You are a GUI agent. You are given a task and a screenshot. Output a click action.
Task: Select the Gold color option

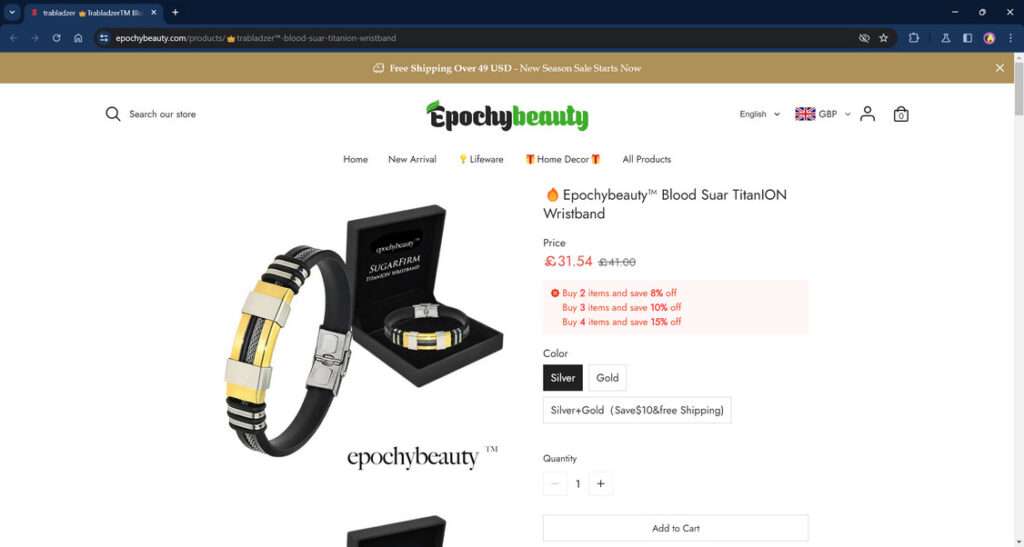(x=607, y=378)
